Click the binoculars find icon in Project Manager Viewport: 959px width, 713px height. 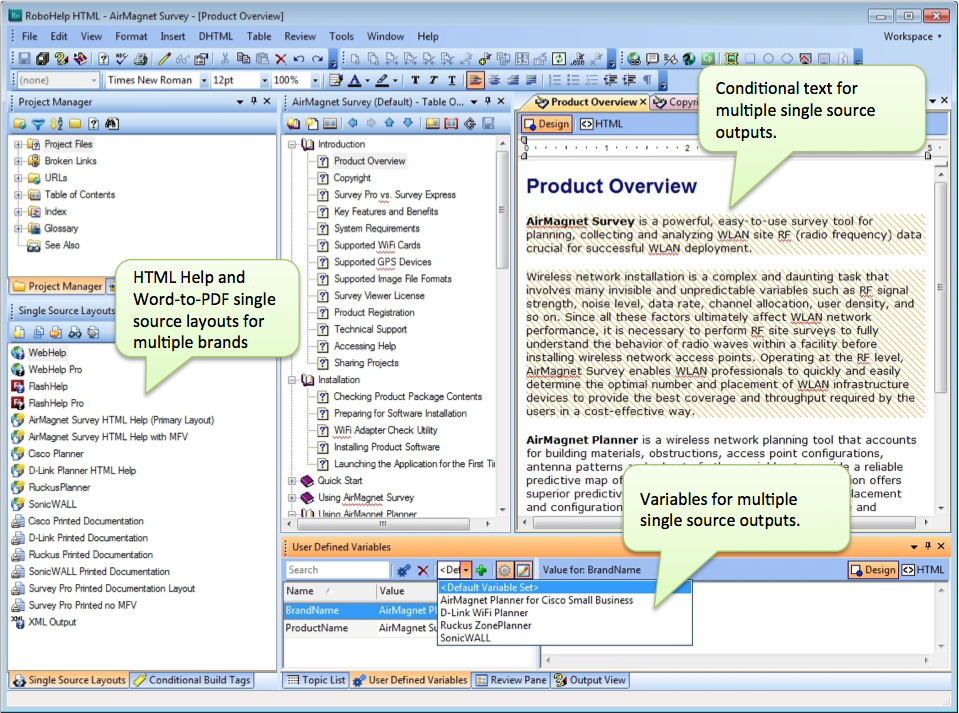click(x=112, y=124)
